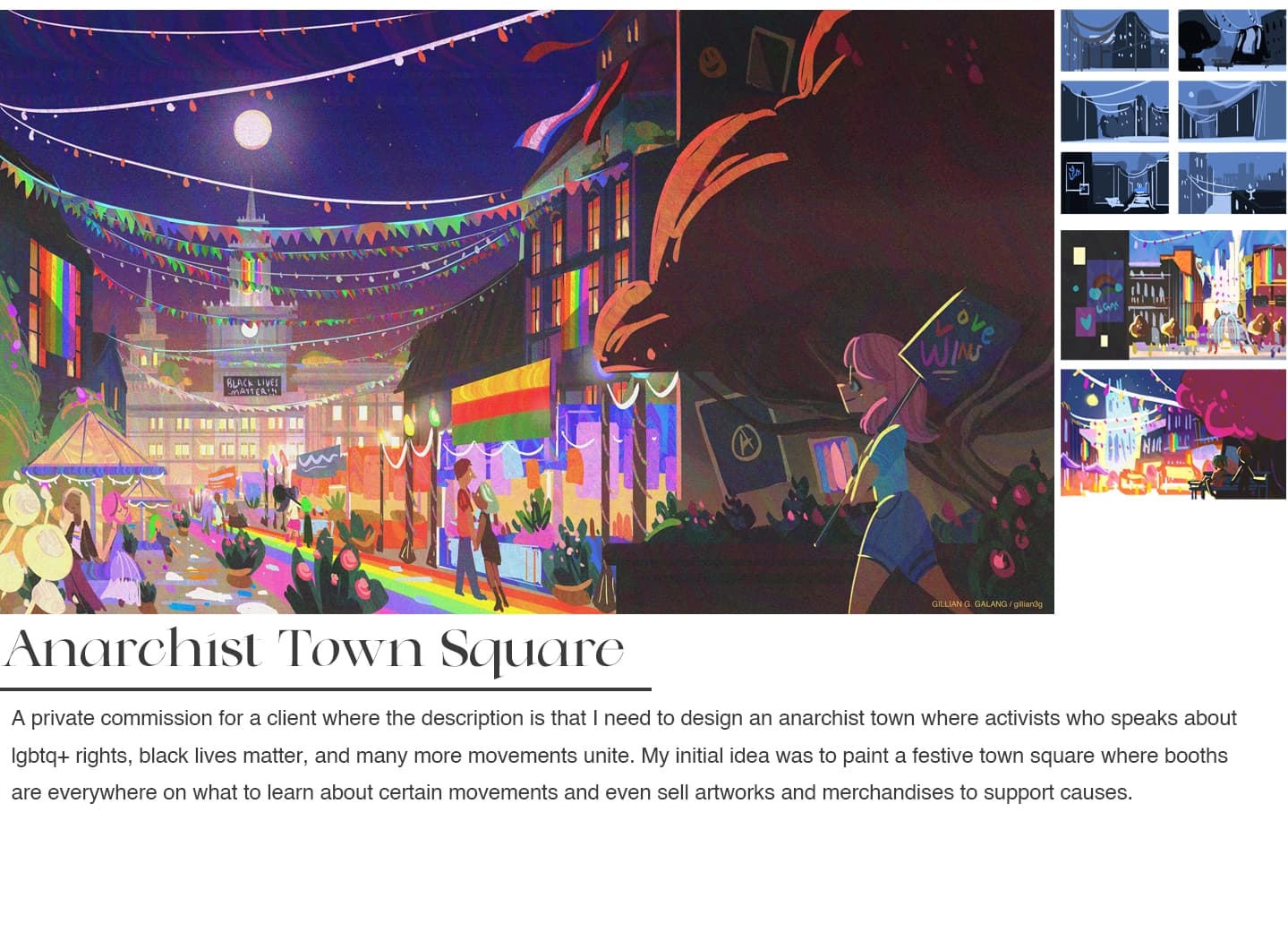This screenshot has width=1288, height=932.
Task: Click the line beginning 'lgbtq+ rights, black lives matter'
Action: (x=619, y=756)
